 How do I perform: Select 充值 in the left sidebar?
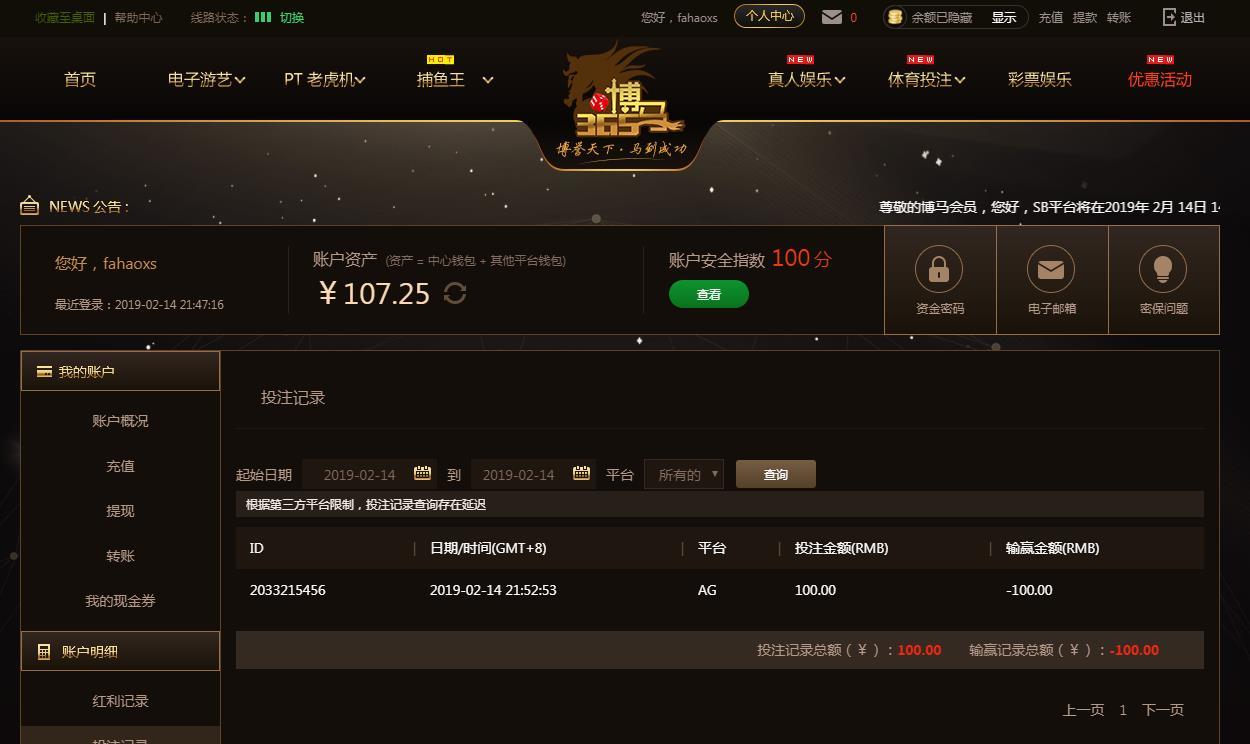point(120,466)
